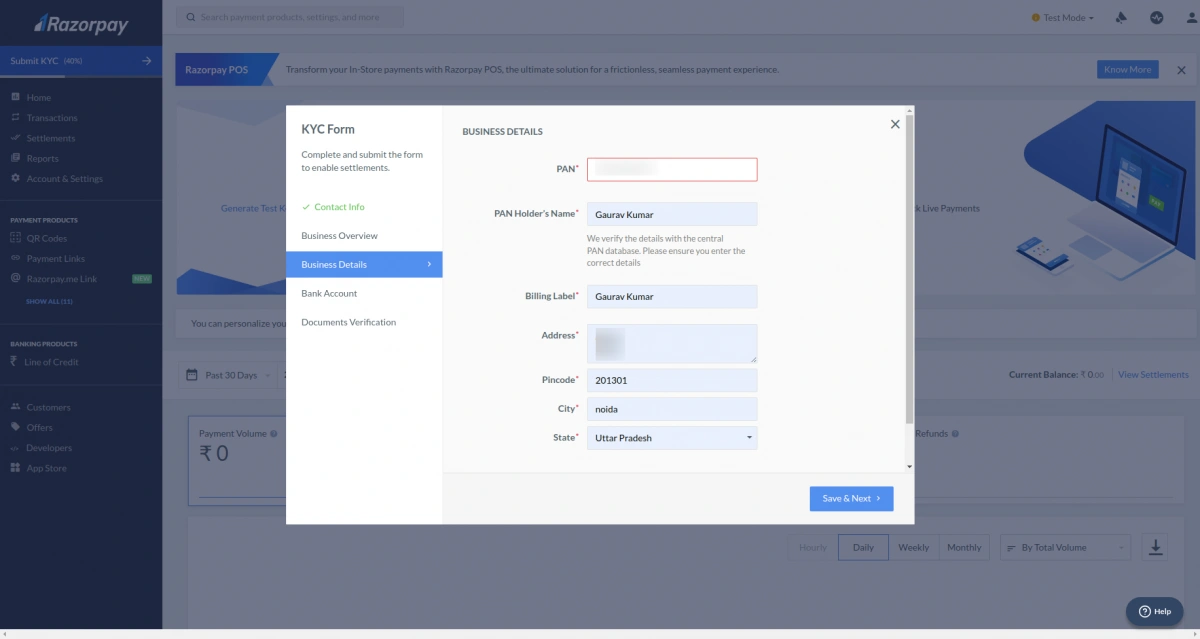The width and height of the screenshot is (1200, 639).
Task: Open the Transactions section
Action: point(48,117)
